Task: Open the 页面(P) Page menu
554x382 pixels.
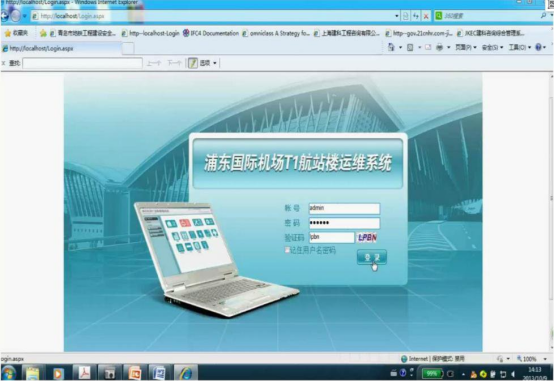Action: (466, 47)
